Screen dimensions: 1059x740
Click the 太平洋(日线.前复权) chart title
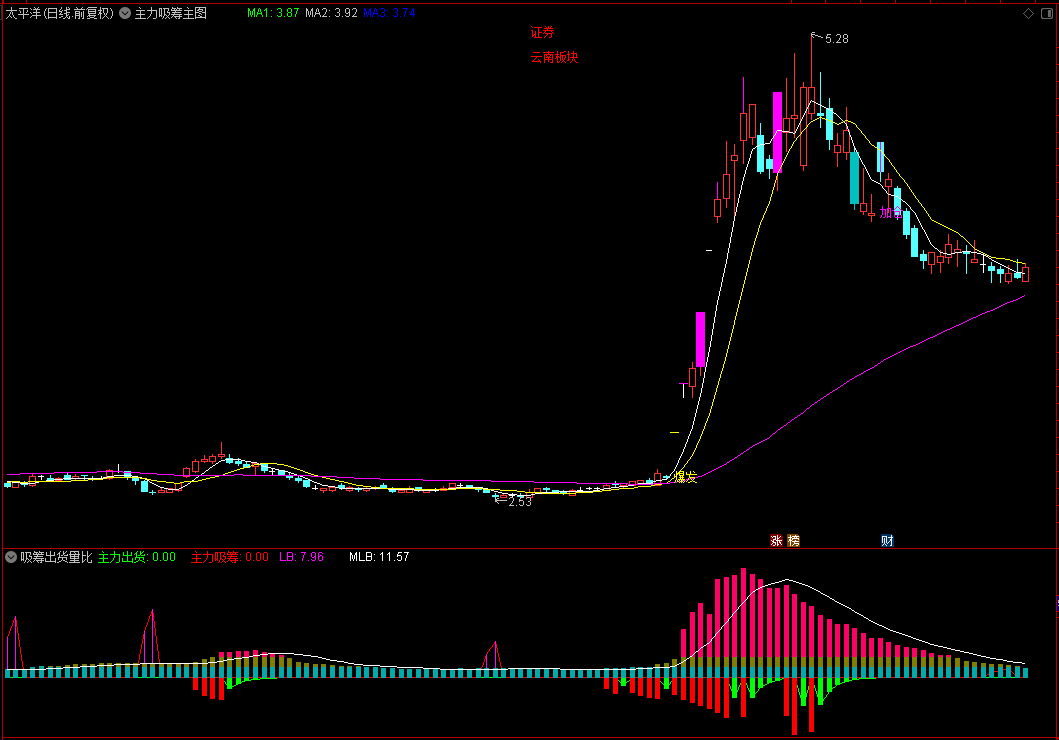click(59, 13)
